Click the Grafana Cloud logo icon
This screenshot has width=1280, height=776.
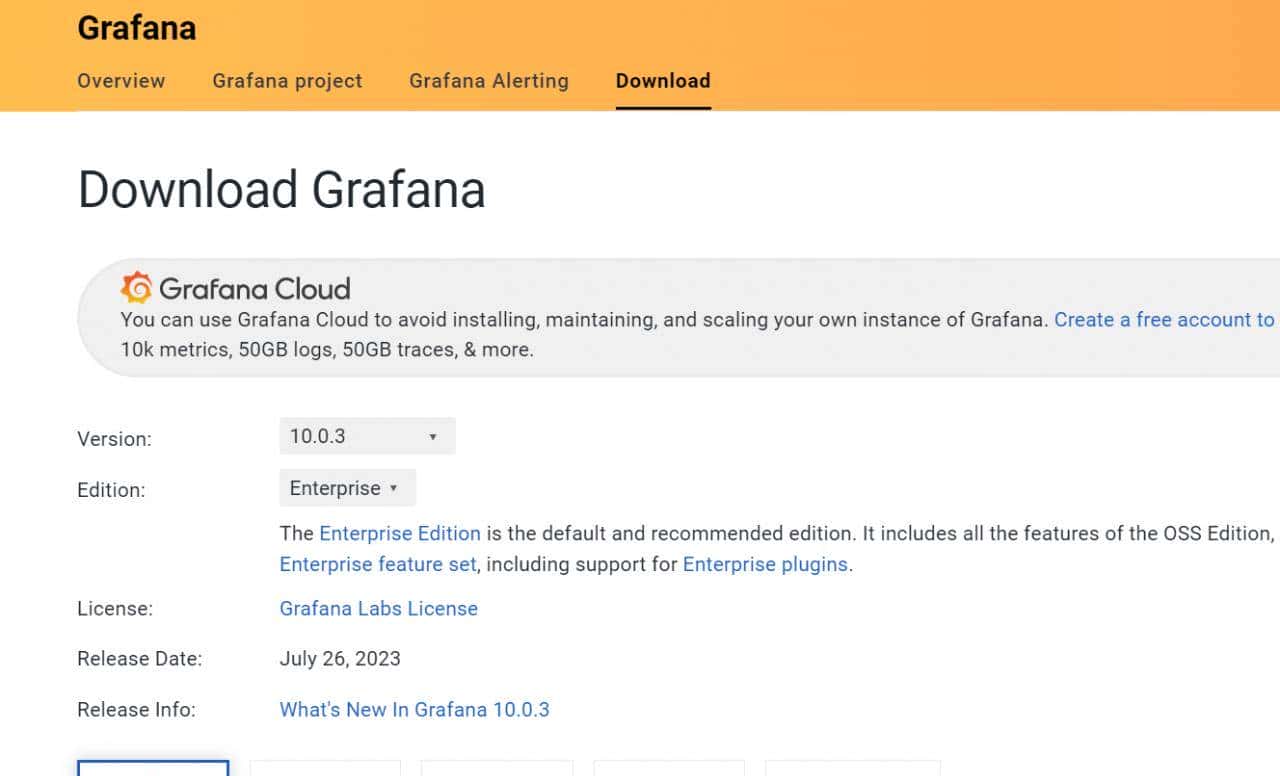click(x=136, y=288)
